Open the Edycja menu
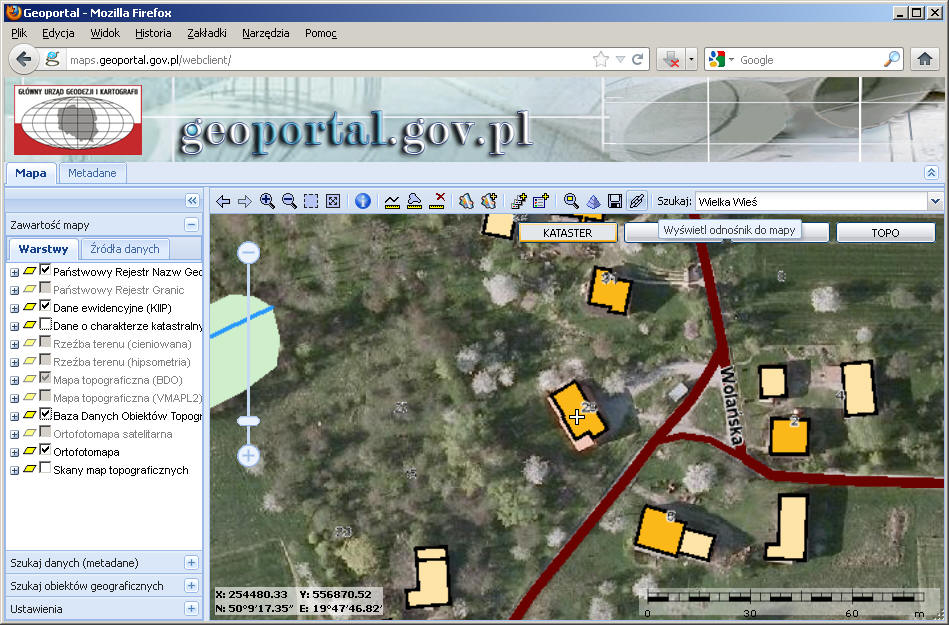The height and width of the screenshot is (625, 949). tap(58, 33)
